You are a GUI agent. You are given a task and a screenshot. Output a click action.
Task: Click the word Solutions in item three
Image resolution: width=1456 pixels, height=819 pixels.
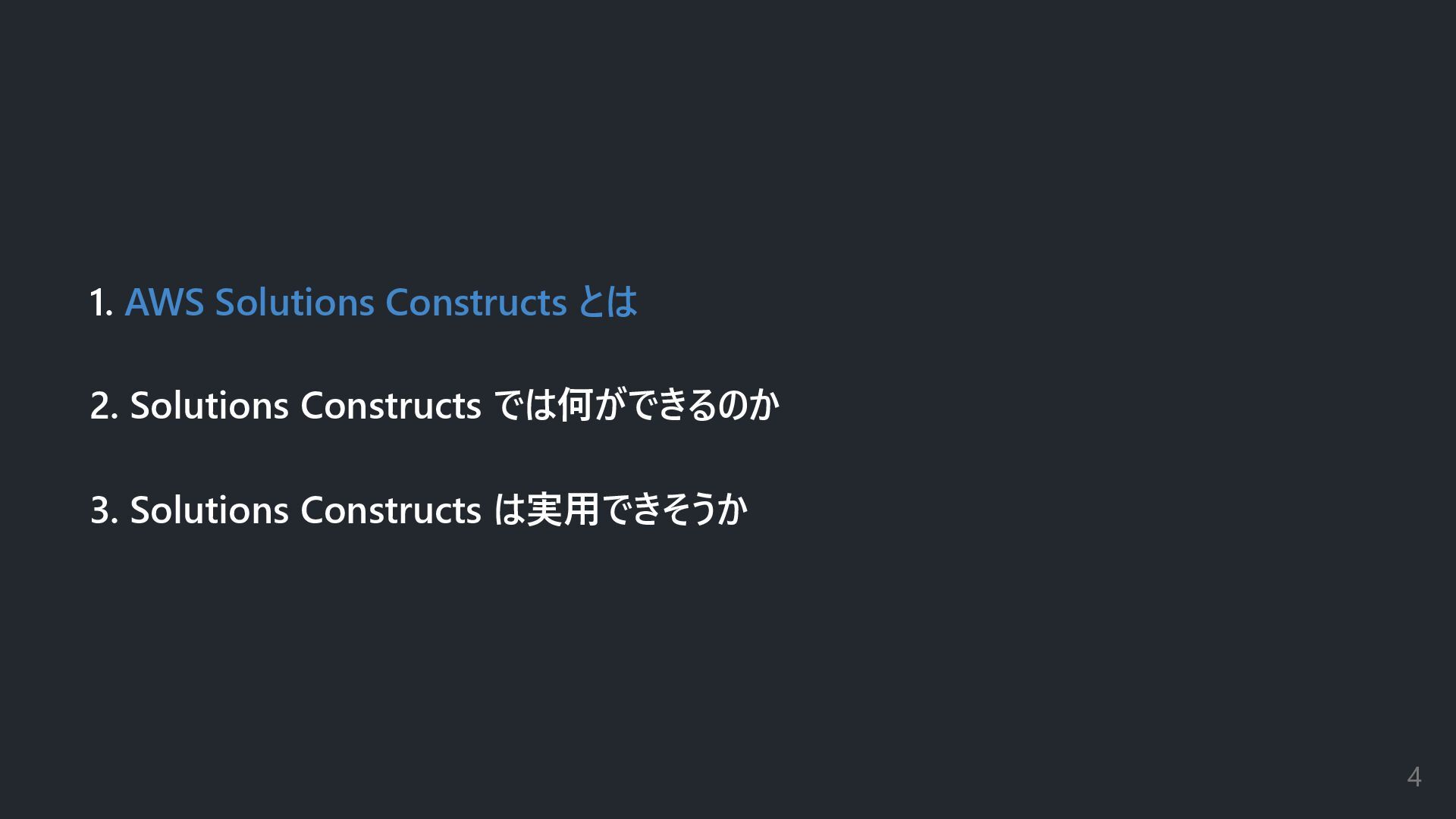tap(209, 510)
